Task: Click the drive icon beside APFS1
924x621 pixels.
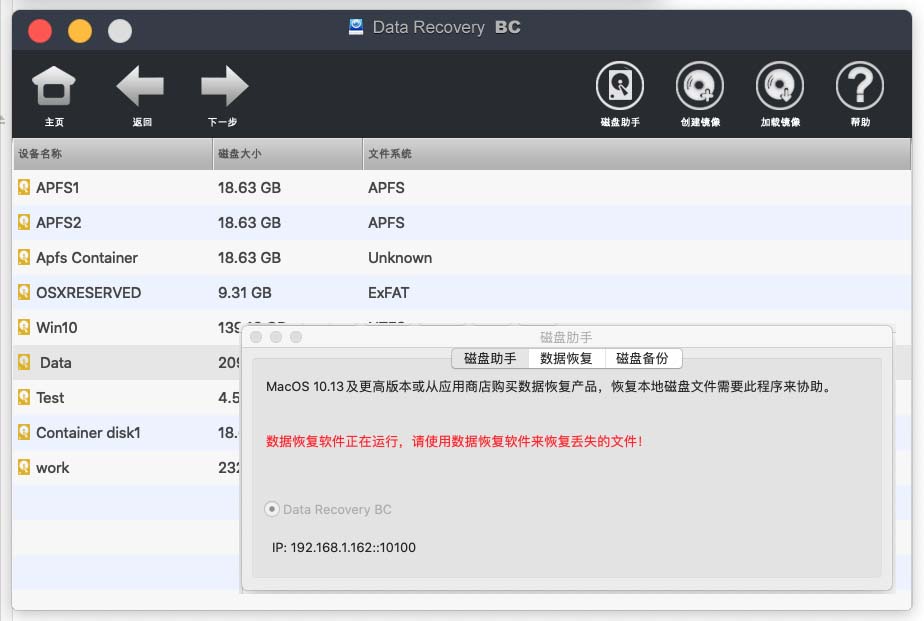Action: click(24, 187)
